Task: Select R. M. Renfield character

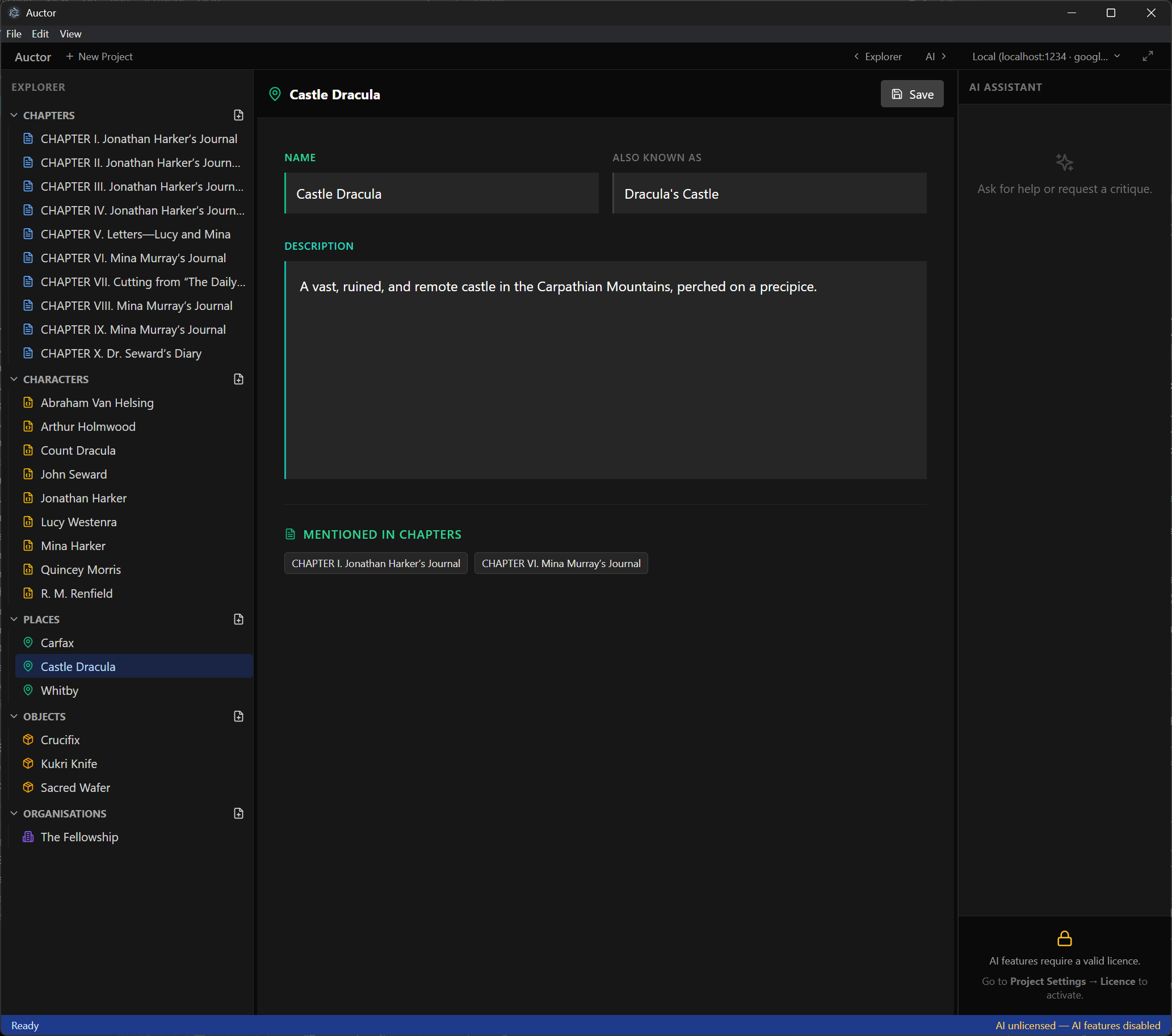Action: point(134,593)
